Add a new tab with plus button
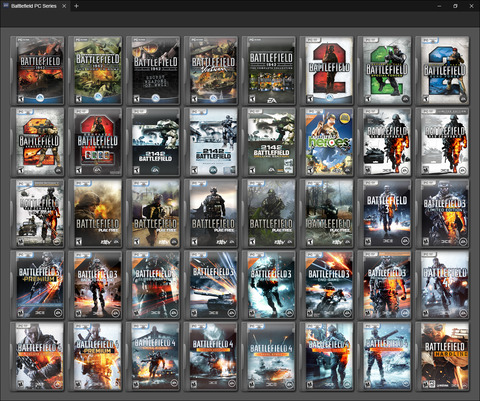 tap(76, 6)
